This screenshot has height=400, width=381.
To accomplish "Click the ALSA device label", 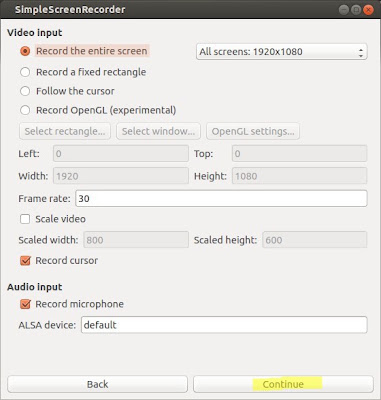I will pos(47,325).
